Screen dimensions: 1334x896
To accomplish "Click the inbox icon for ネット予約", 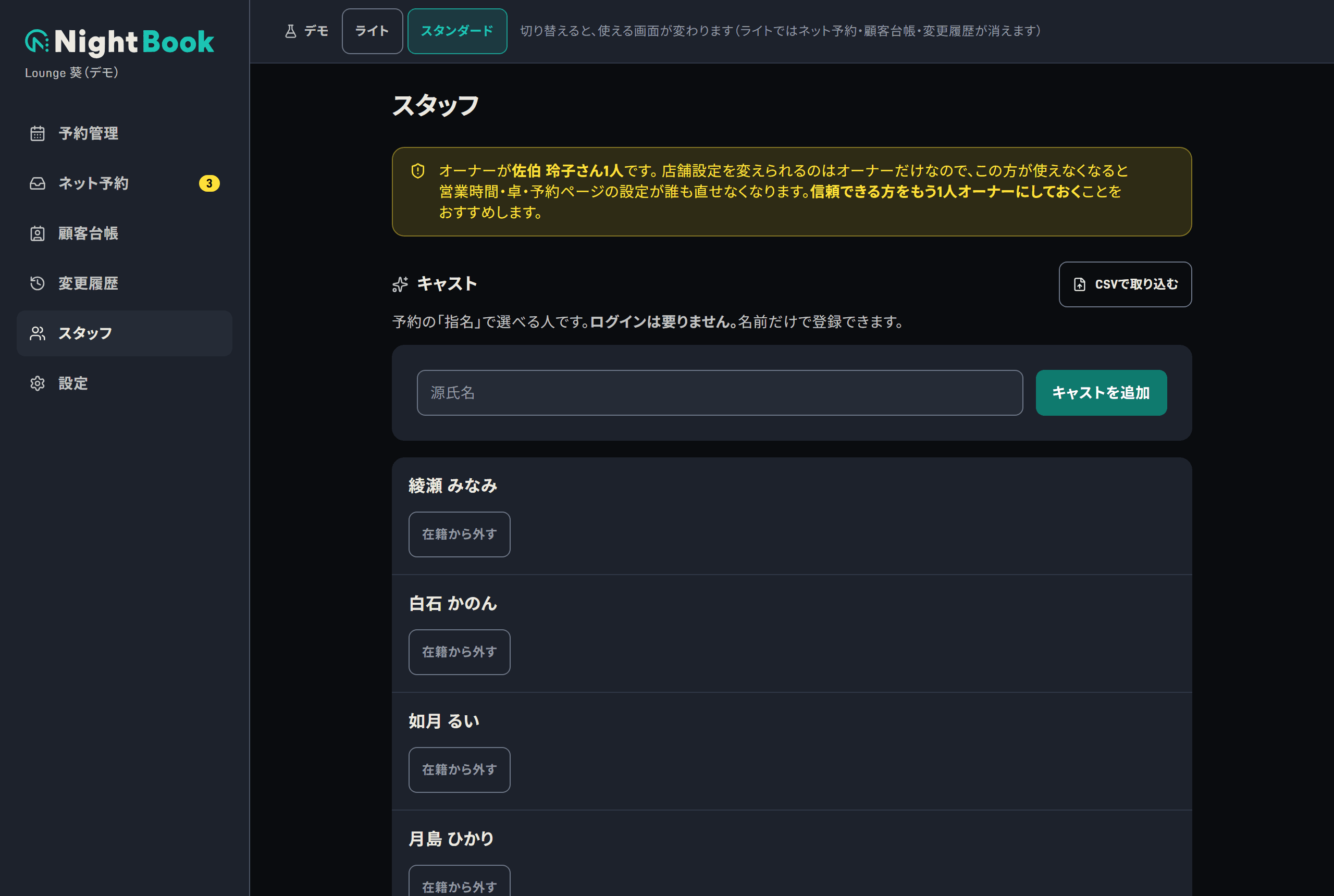I will pyautogui.click(x=37, y=183).
